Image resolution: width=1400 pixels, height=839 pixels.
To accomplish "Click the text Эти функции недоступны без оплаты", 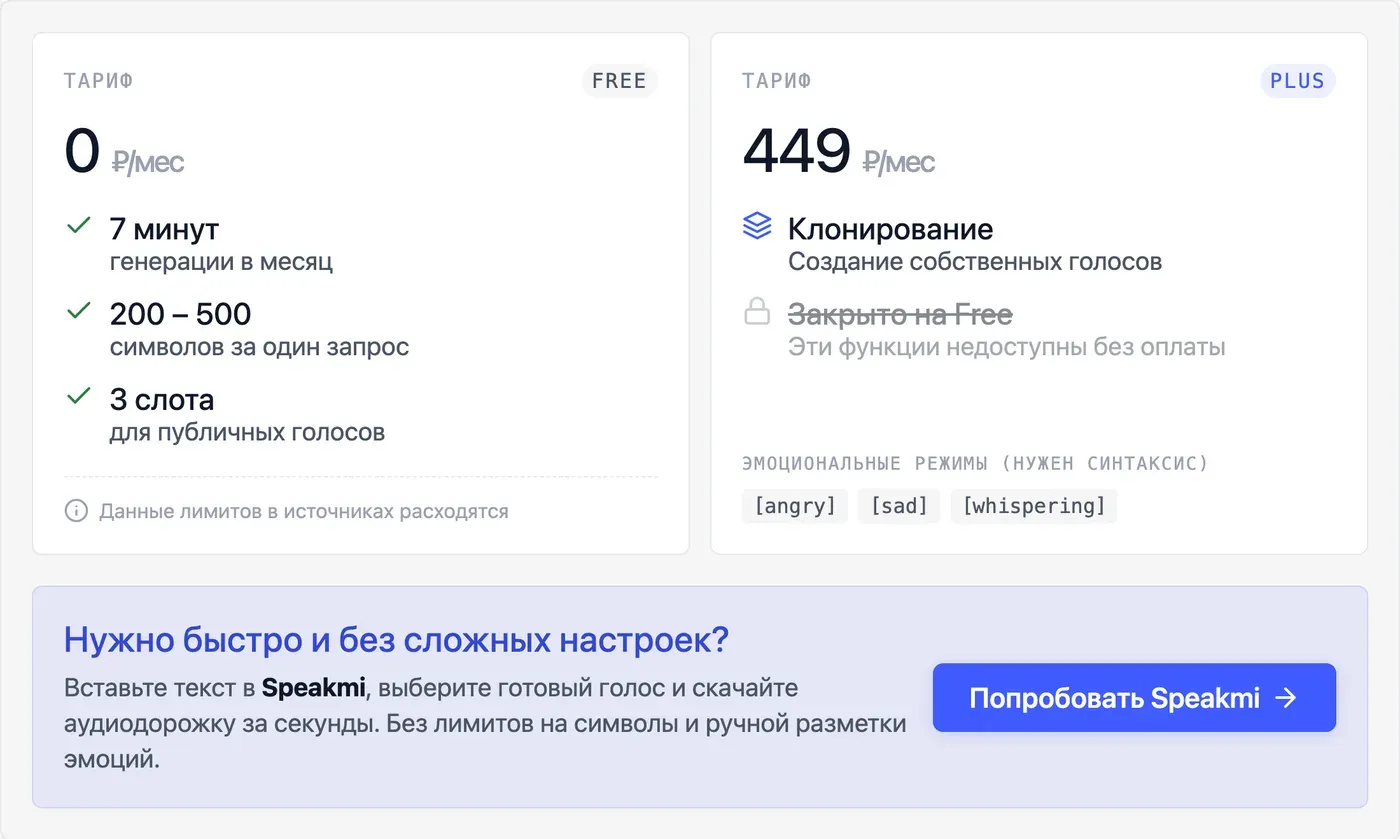I will coord(1006,347).
